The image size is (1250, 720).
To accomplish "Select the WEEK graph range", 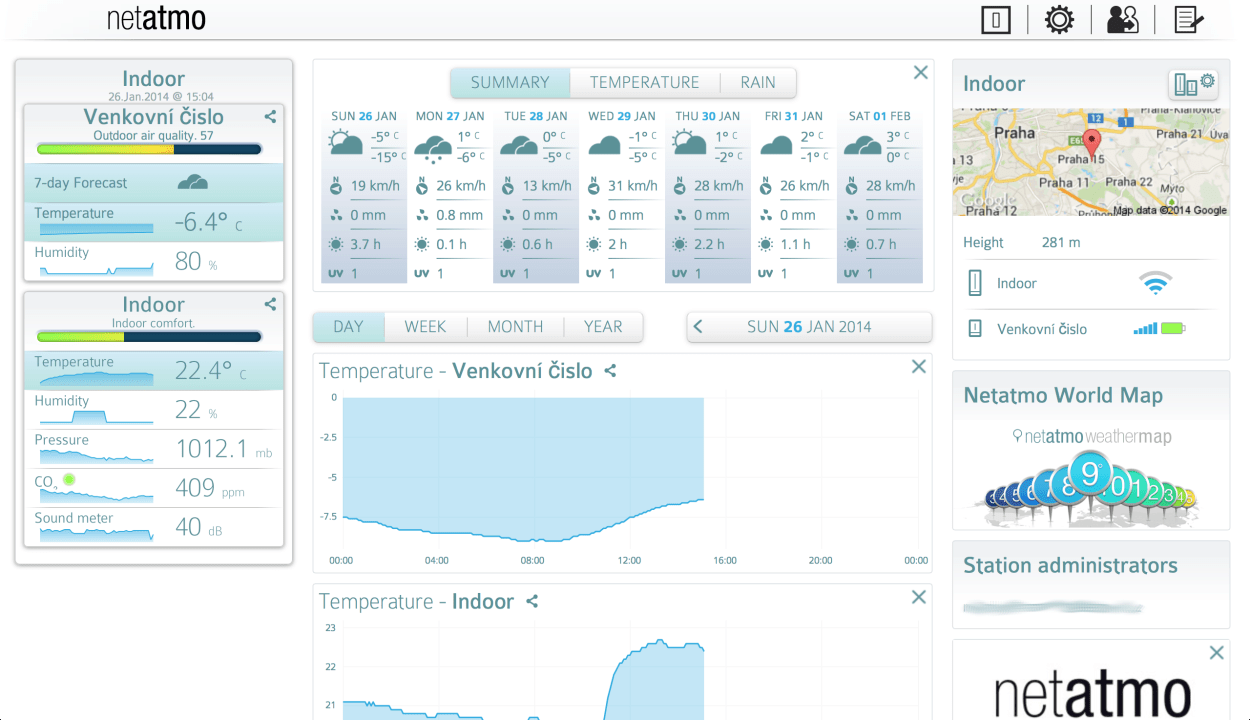I will click(425, 327).
